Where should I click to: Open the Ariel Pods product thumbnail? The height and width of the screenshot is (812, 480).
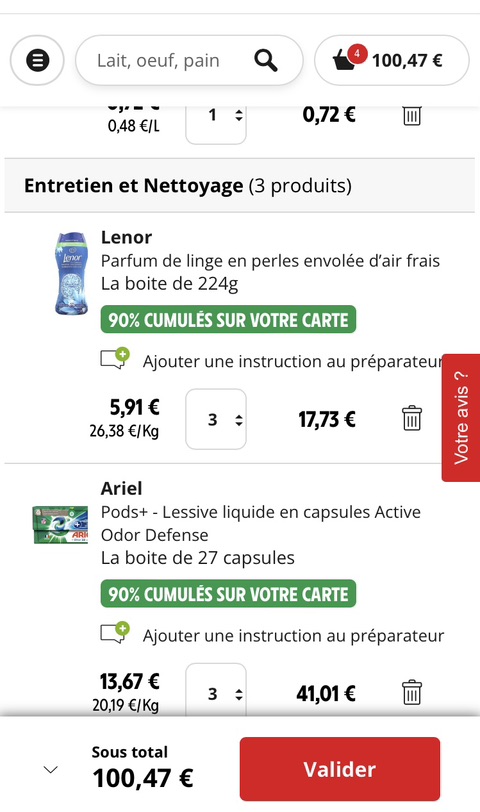coord(60,525)
